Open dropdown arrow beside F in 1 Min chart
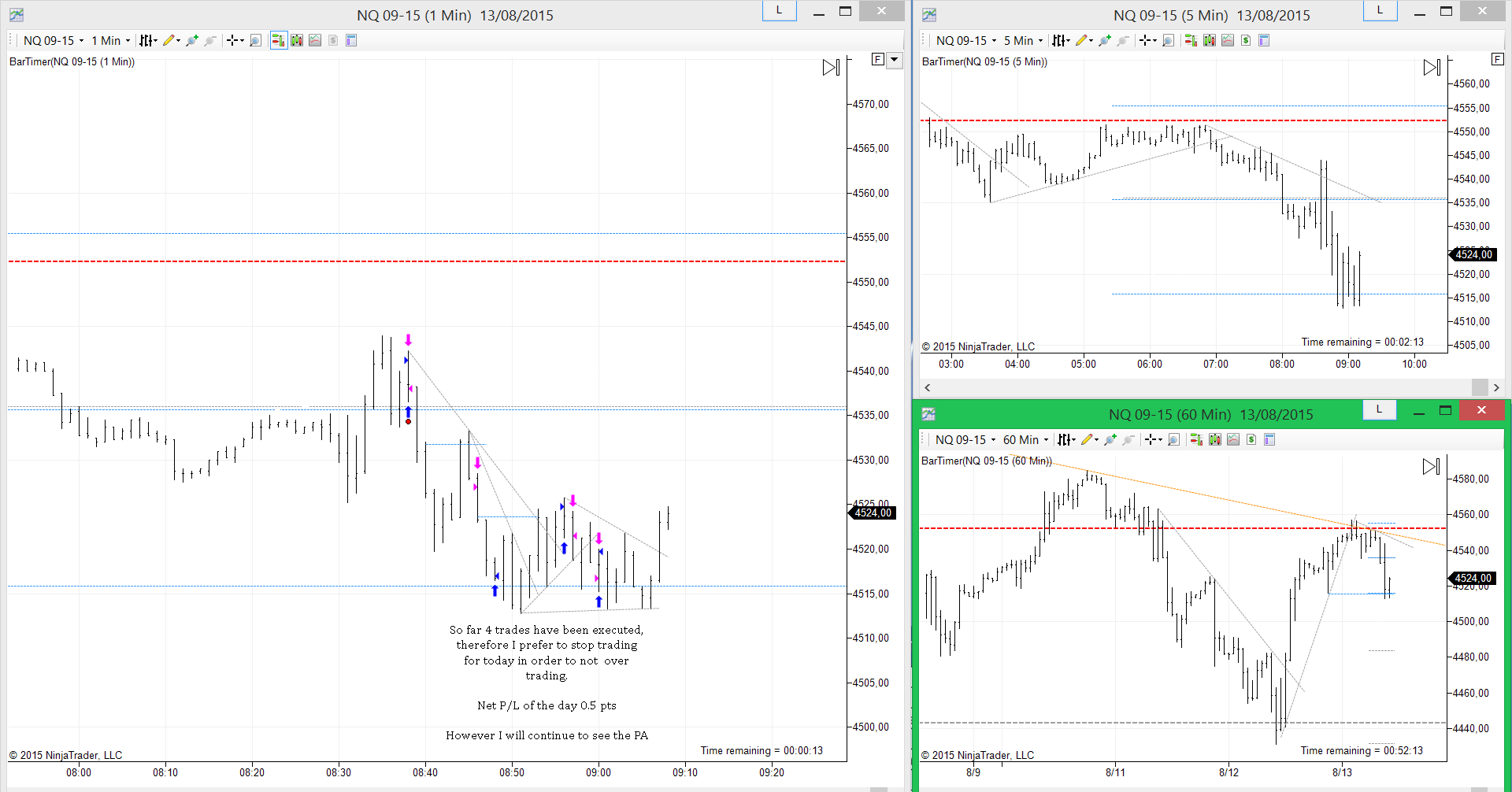Screen dimensions: 1512x792 coord(895,60)
